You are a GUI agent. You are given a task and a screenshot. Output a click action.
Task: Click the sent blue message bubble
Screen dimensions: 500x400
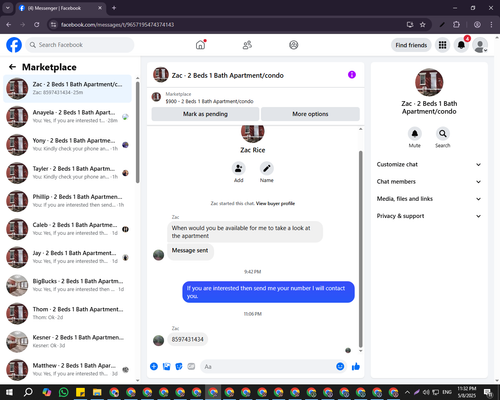268,292
